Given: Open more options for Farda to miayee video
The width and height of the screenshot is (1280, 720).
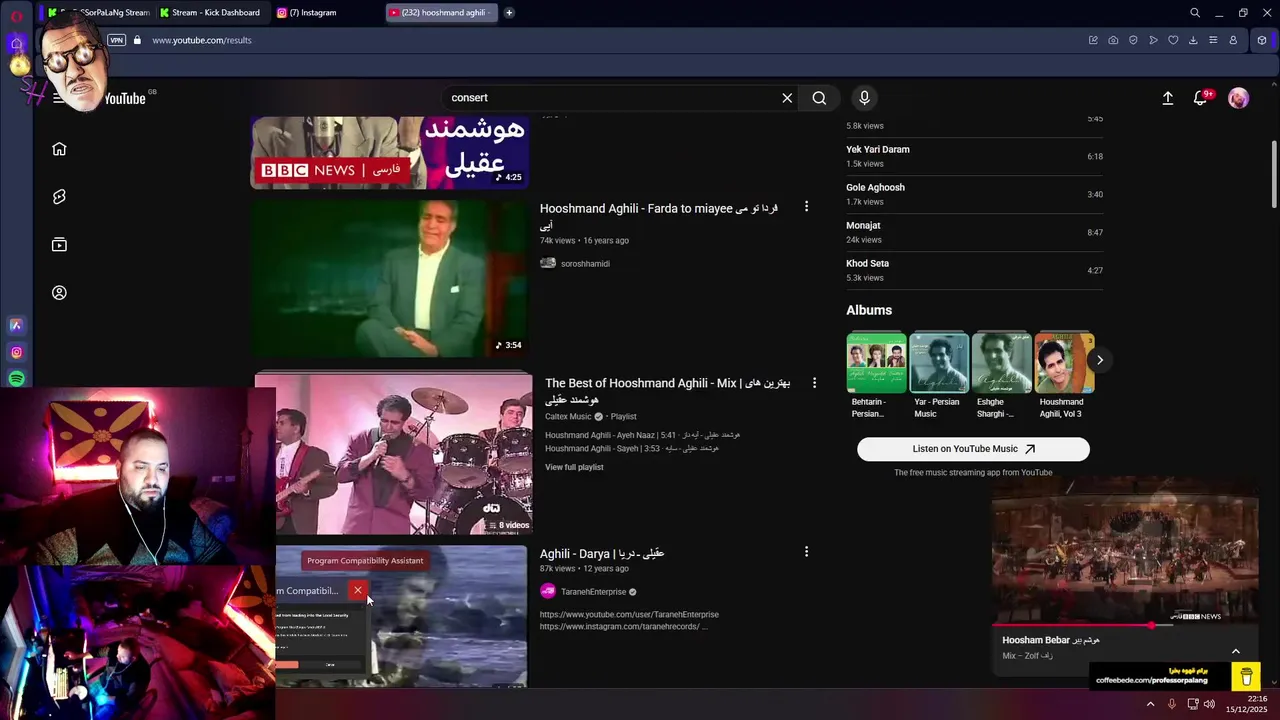Looking at the screenshot, I should 806,207.
